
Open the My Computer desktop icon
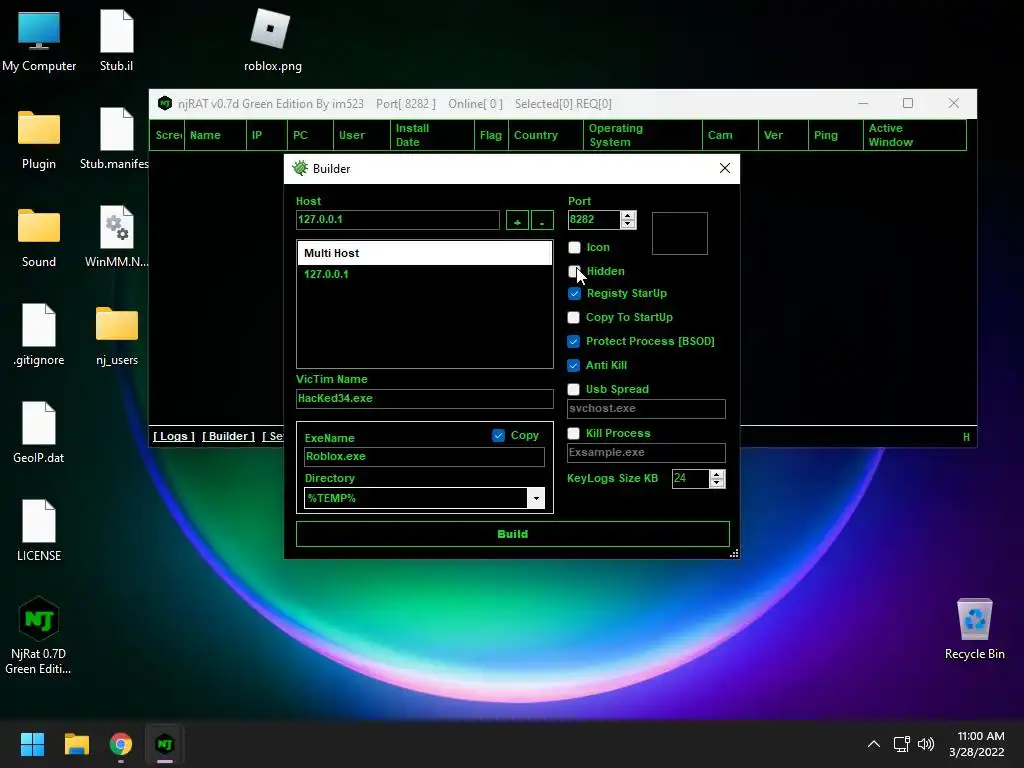coord(39,40)
